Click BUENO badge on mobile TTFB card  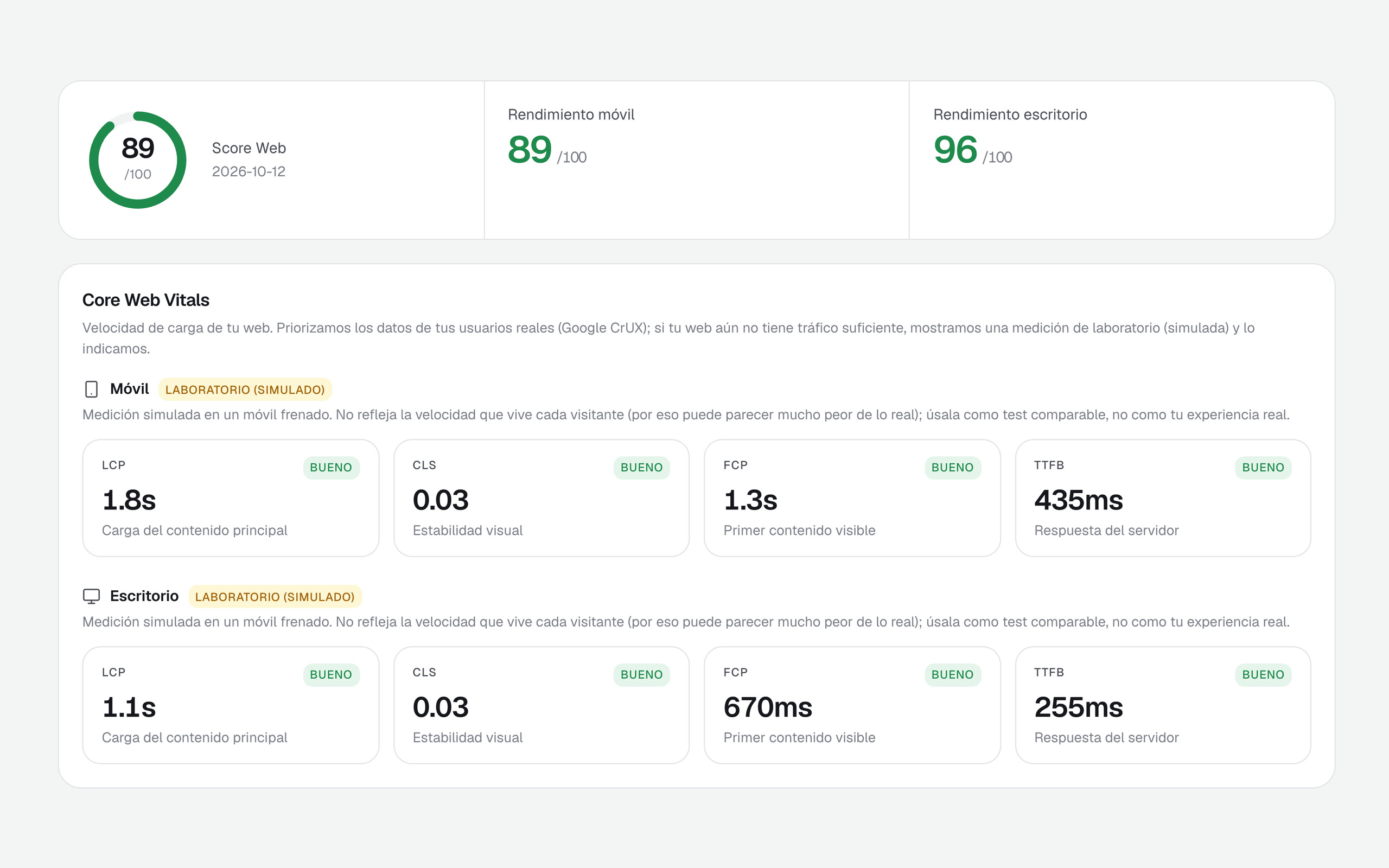[x=1263, y=467]
